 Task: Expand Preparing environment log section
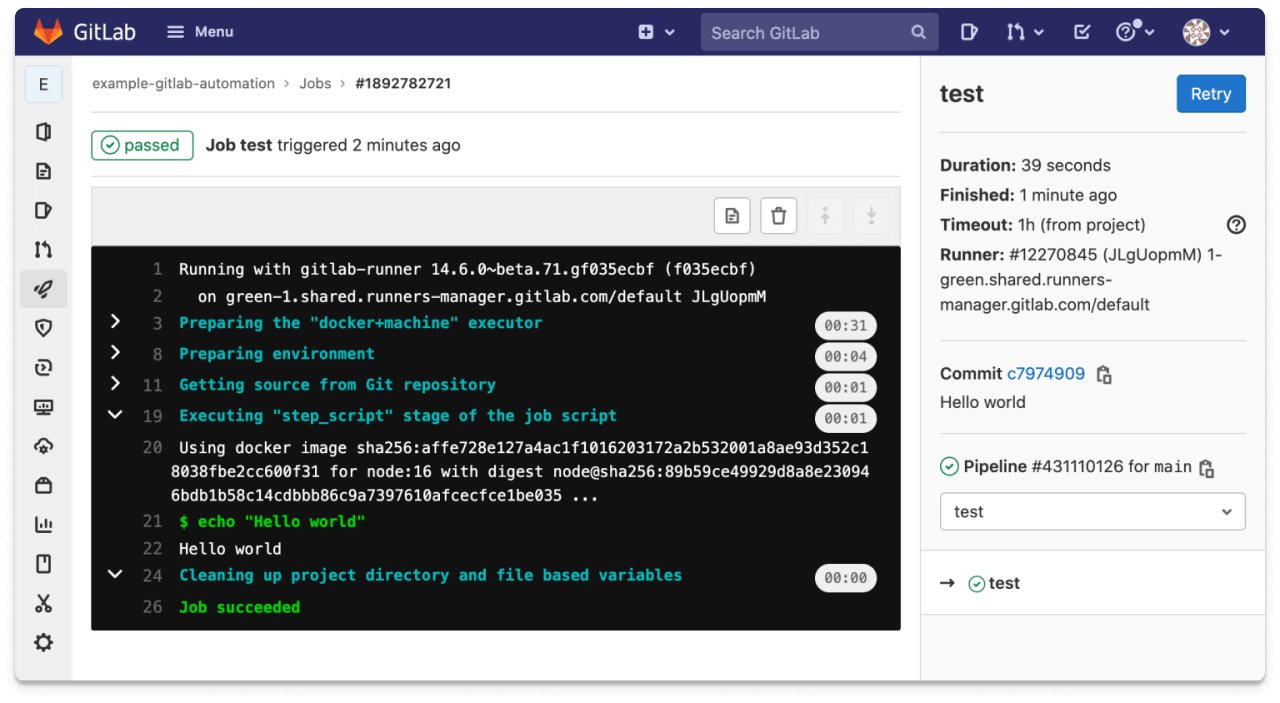coord(115,353)
